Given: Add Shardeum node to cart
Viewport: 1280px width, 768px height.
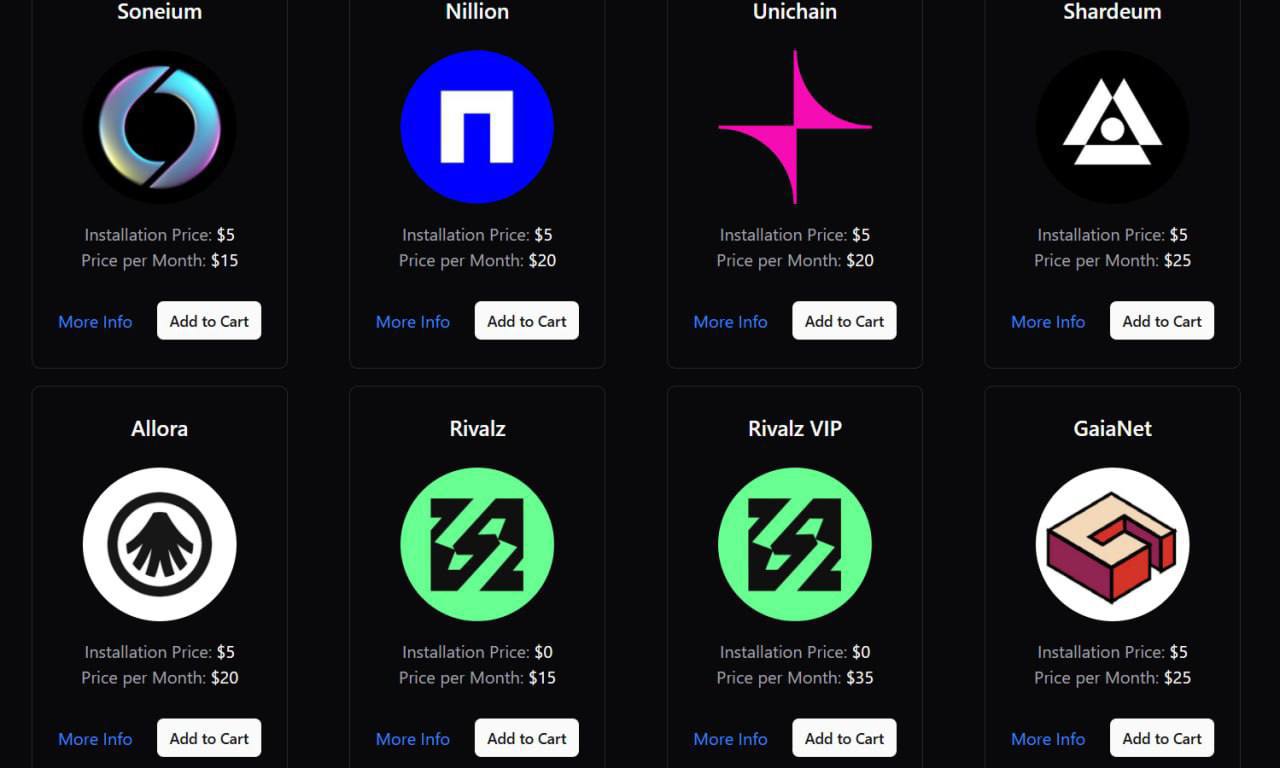Looking at the screenshot, I should [1162, 321].
